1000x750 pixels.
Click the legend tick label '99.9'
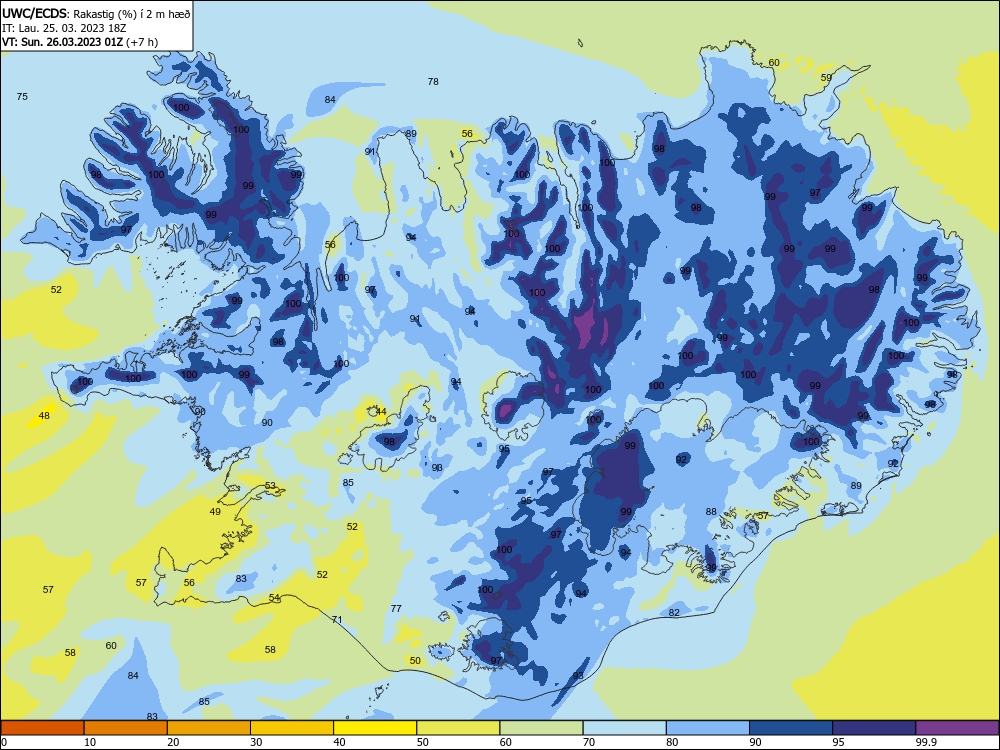(926, 742)
